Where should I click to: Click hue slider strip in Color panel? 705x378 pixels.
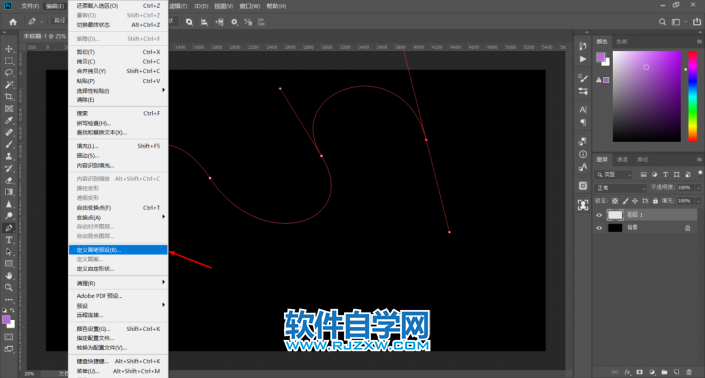coord(693,96)
